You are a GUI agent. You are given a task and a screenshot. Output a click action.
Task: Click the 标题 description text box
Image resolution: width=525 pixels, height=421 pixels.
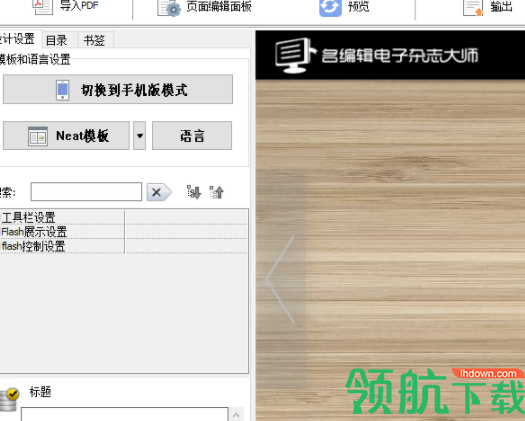(125, 414)
